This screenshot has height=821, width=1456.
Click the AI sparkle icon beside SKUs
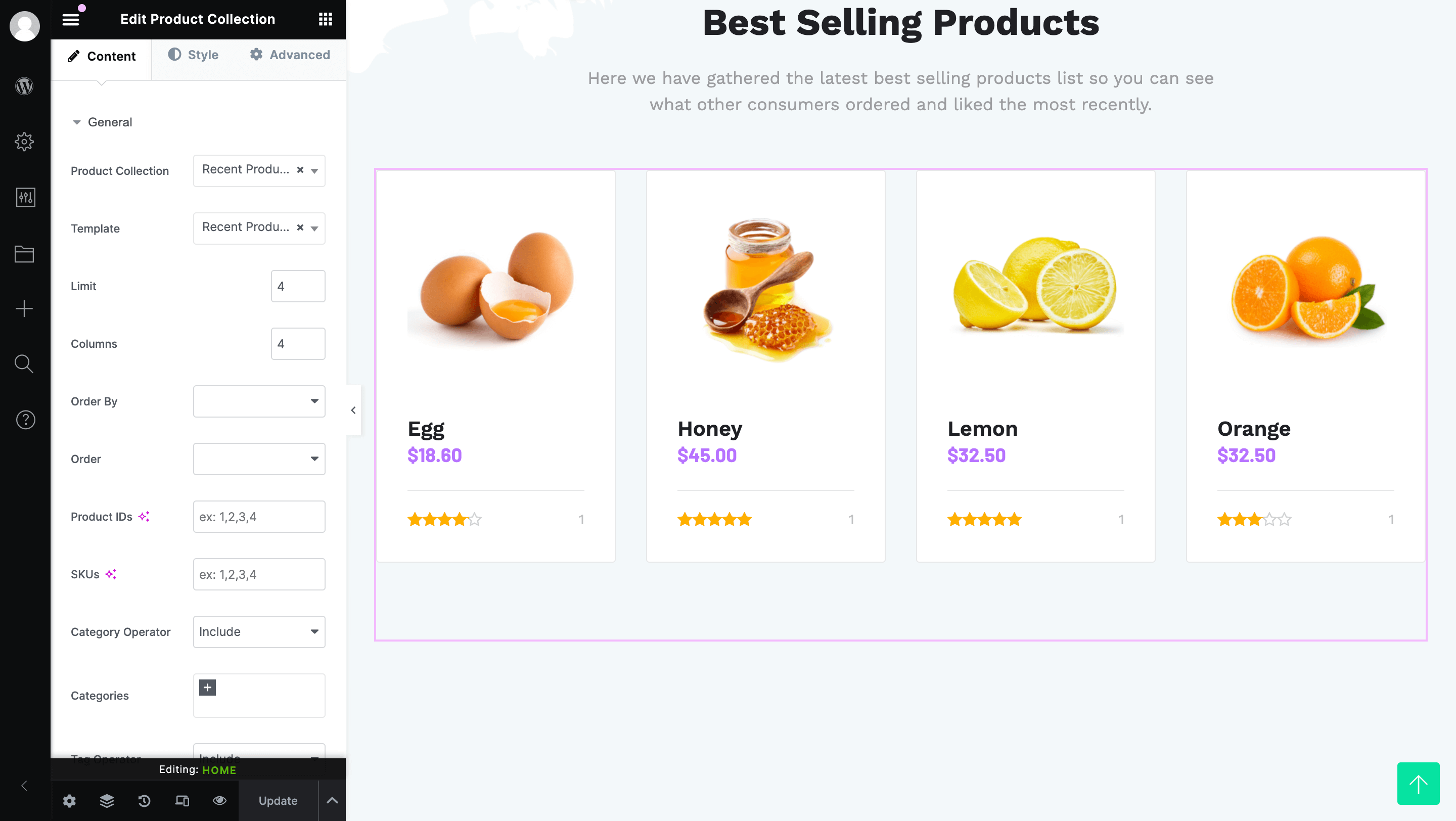click(x=111, y=574)
